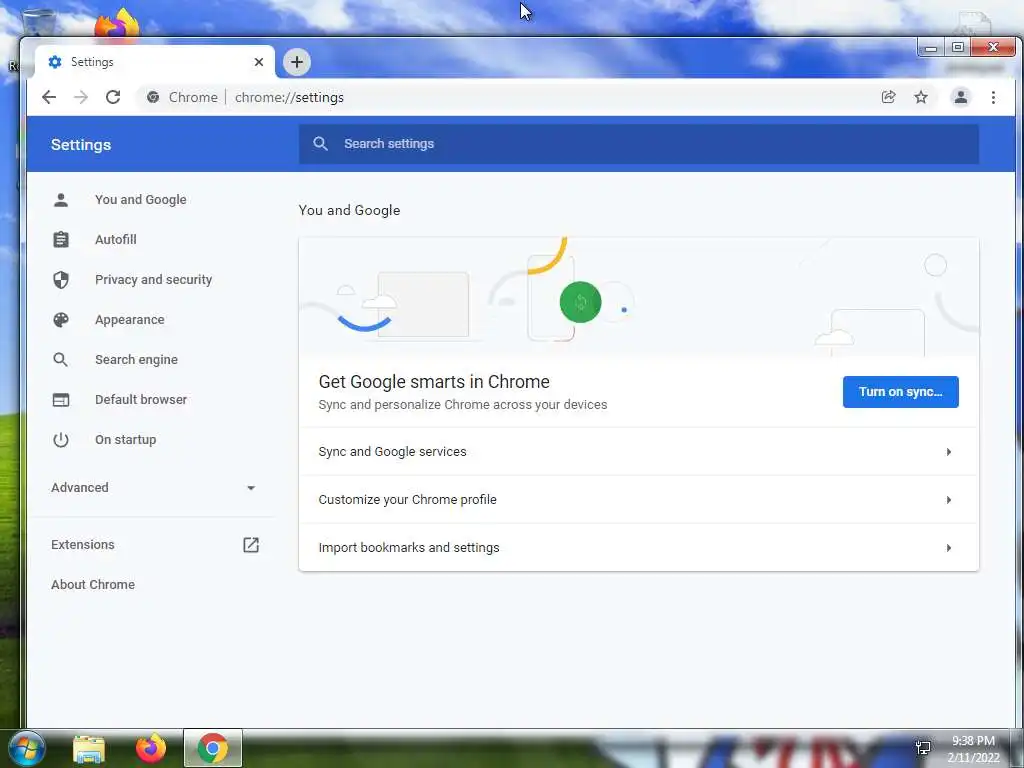1024x768 pixels.
Task: Click the arrow on Sync and Google services row
Action: click(949, 452)
